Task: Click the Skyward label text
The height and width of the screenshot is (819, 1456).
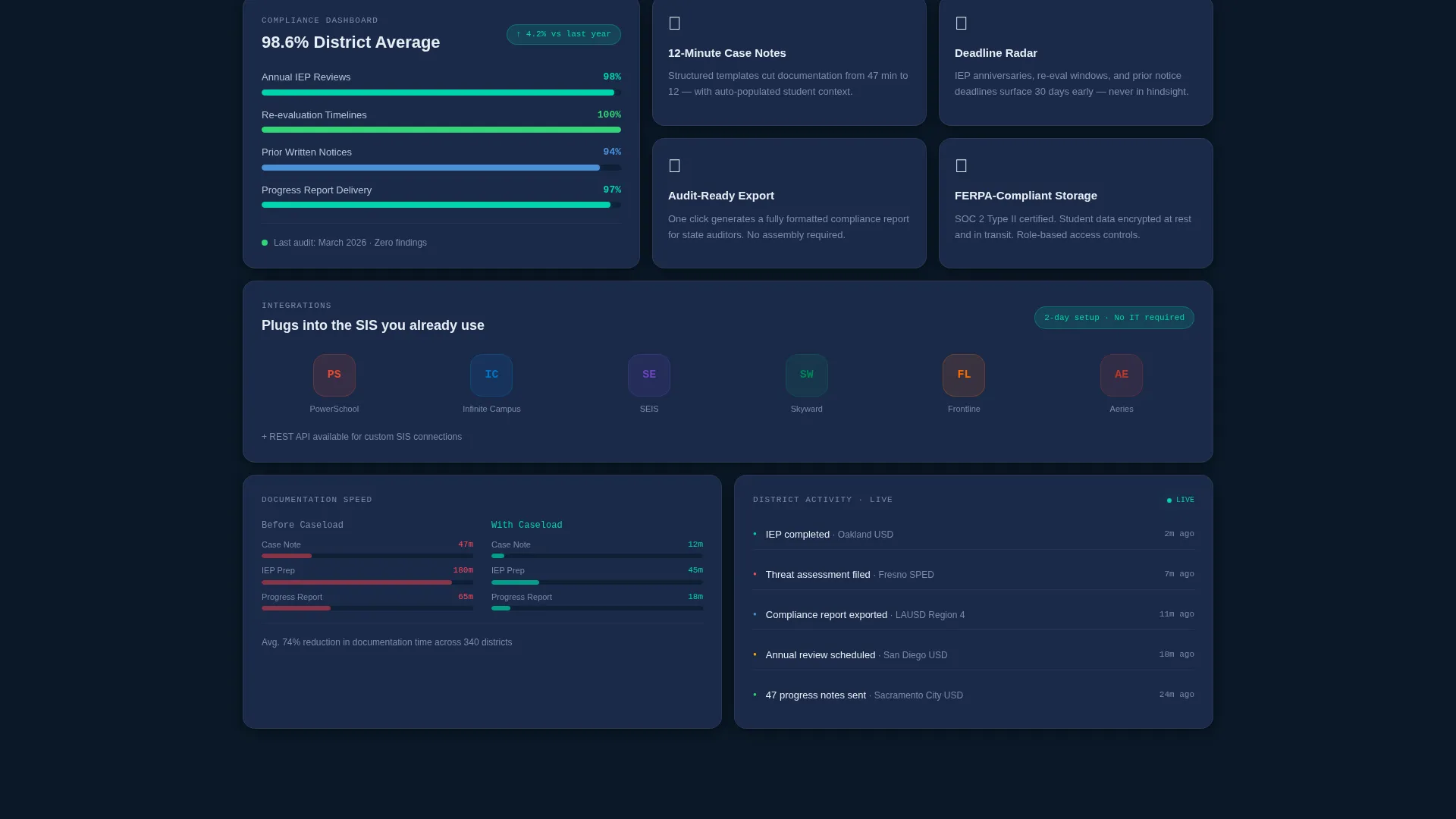Action: [x=806, y=409]
